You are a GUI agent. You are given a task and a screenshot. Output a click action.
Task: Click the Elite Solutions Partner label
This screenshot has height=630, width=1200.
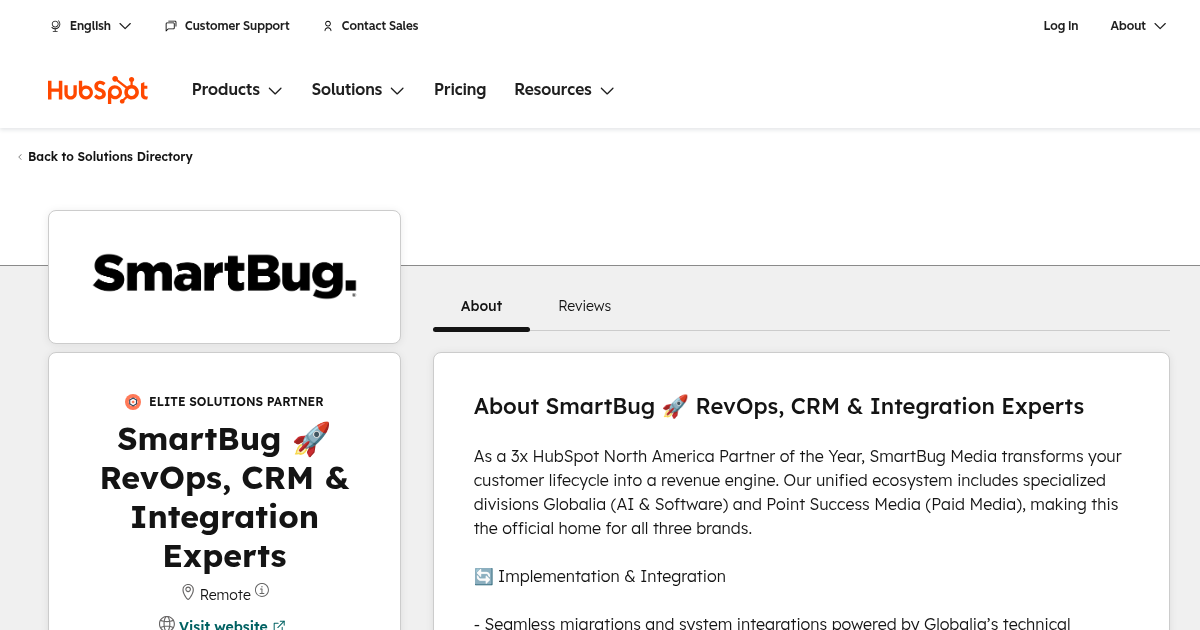tap(236, 402)
